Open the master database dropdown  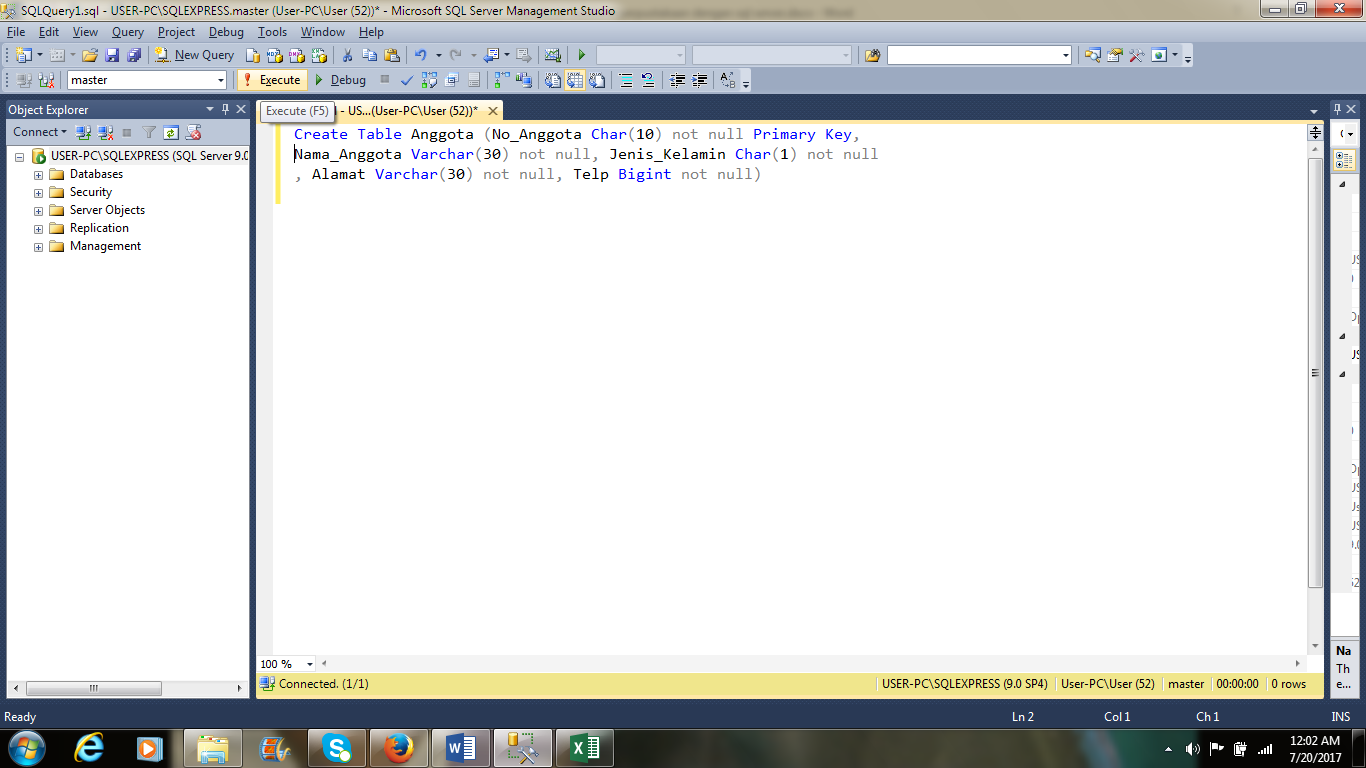pos(222,79)
